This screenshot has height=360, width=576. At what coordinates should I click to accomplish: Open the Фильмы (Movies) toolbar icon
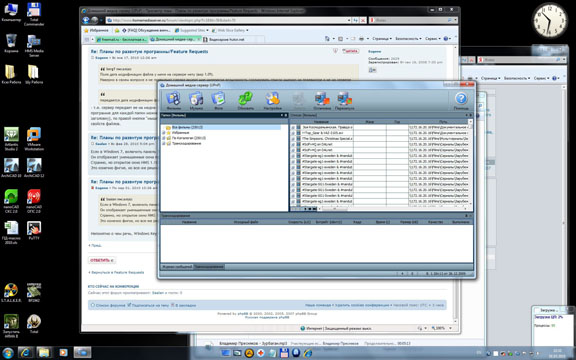[173, 101]
